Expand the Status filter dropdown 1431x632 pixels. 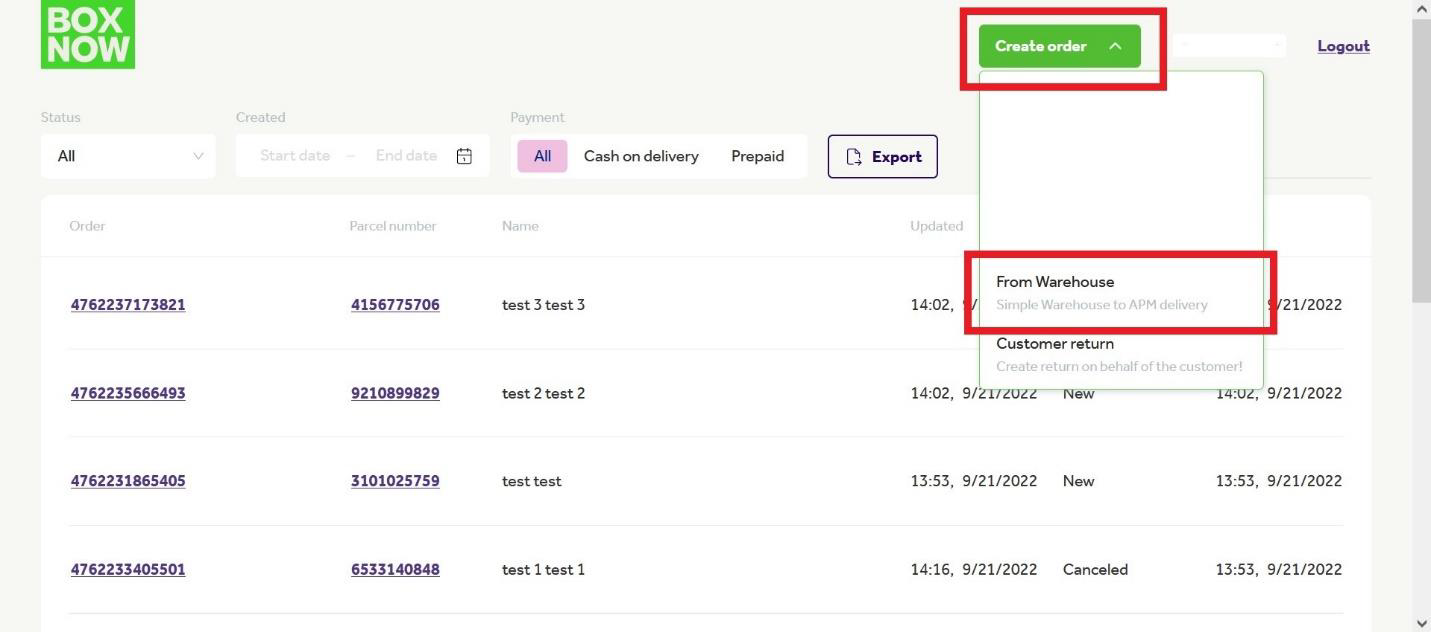point(128,156)
